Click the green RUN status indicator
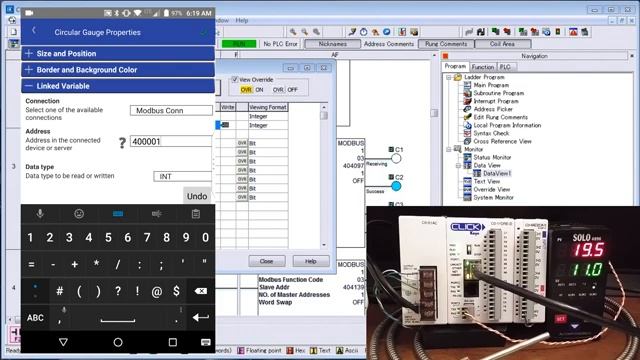 (x=239, y=44)
